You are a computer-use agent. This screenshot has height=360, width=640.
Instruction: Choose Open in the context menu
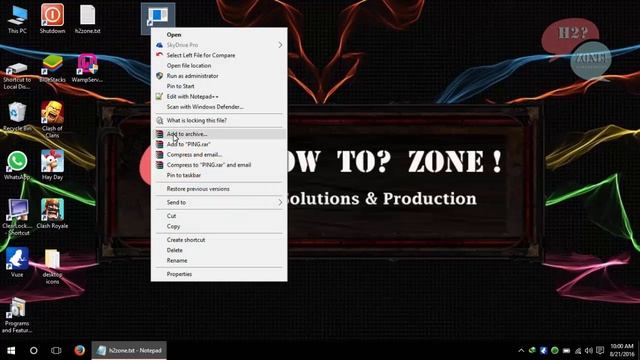click(x=219, y=35)
